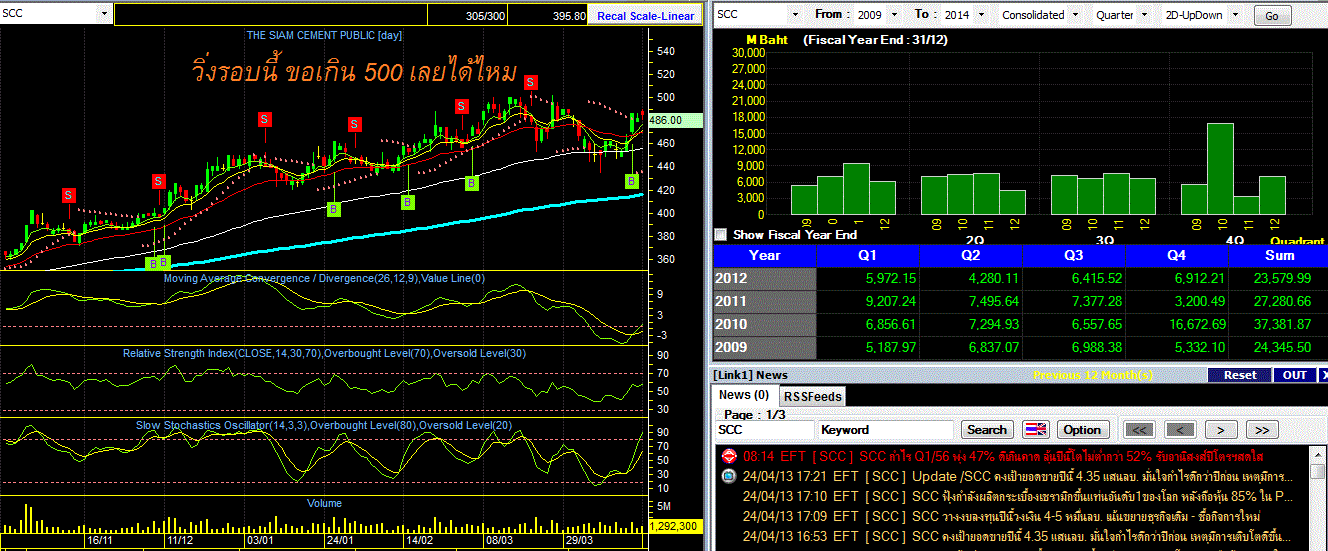Switch news language with the flag icon
This screenshot has height=551, width=1328.
coord(1035,430)
